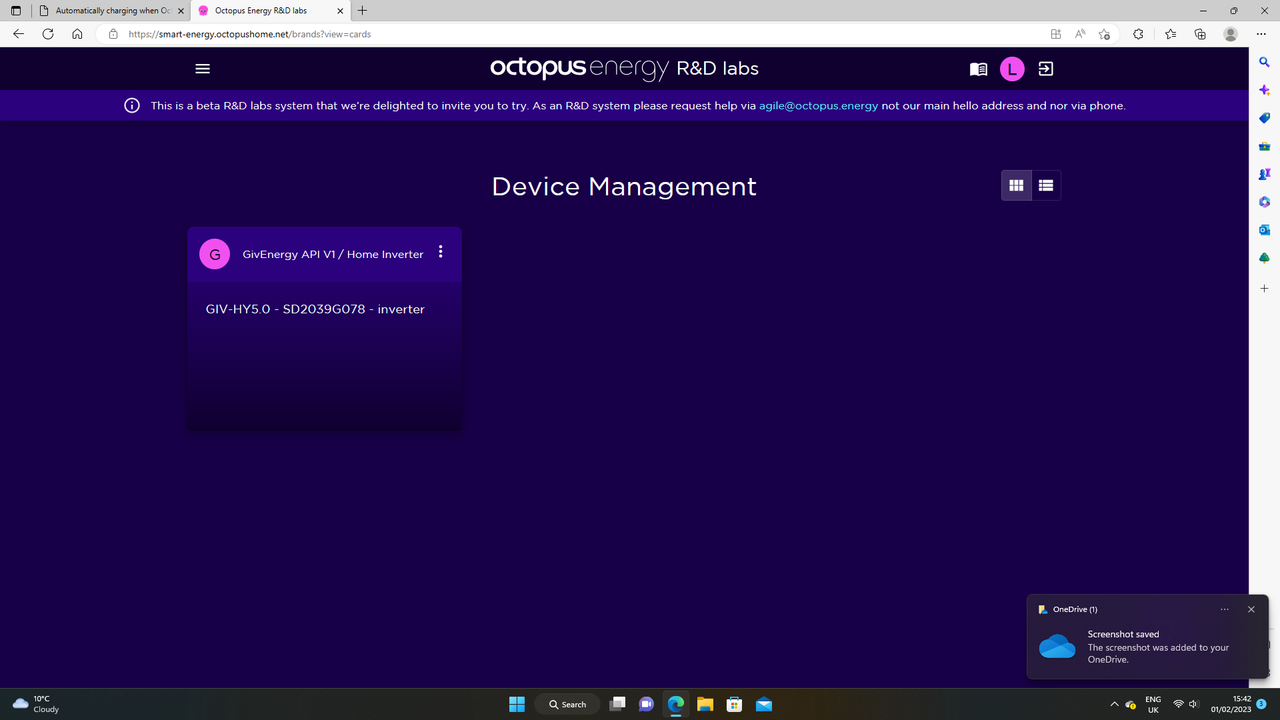The width and height of the screenshot is (1280, 720).
Task: Click the agile@octopus.energy email link
Action: (x=818, y=105)
